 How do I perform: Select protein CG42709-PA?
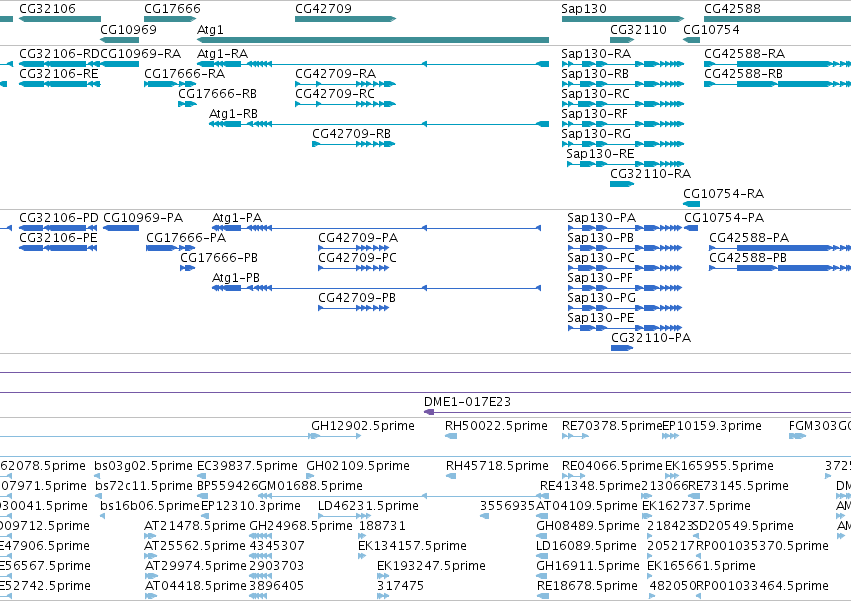tap(353, 248)
